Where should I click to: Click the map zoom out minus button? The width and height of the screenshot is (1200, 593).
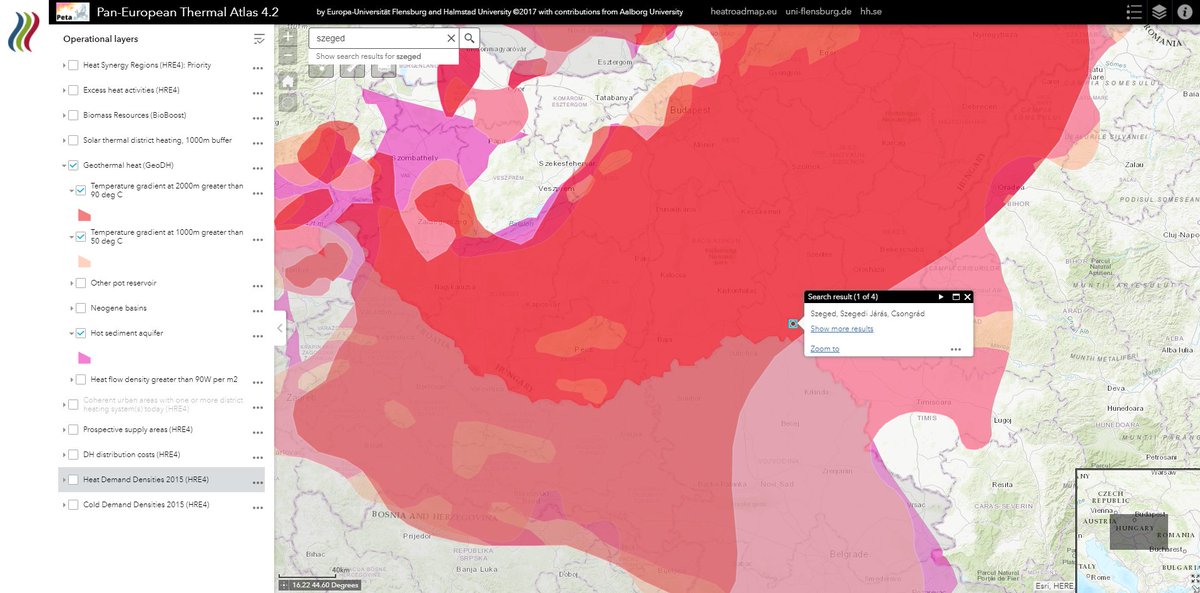(288, 57)
